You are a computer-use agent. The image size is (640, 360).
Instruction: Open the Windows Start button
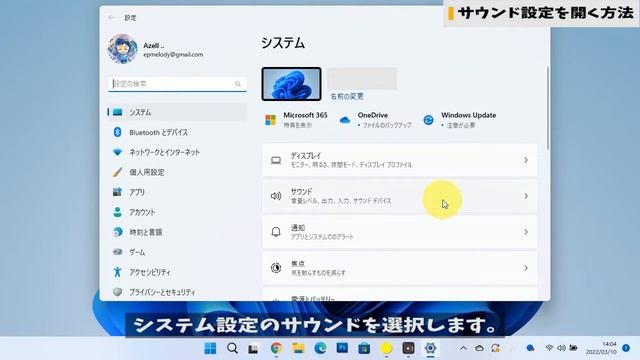210,348
